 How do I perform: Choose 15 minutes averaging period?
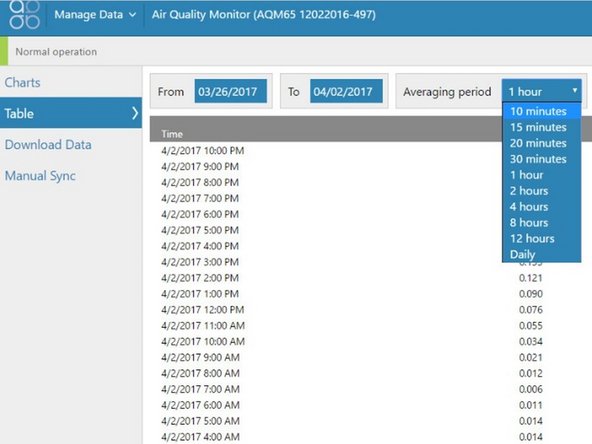pyautogui.click(x=541, y=127)
